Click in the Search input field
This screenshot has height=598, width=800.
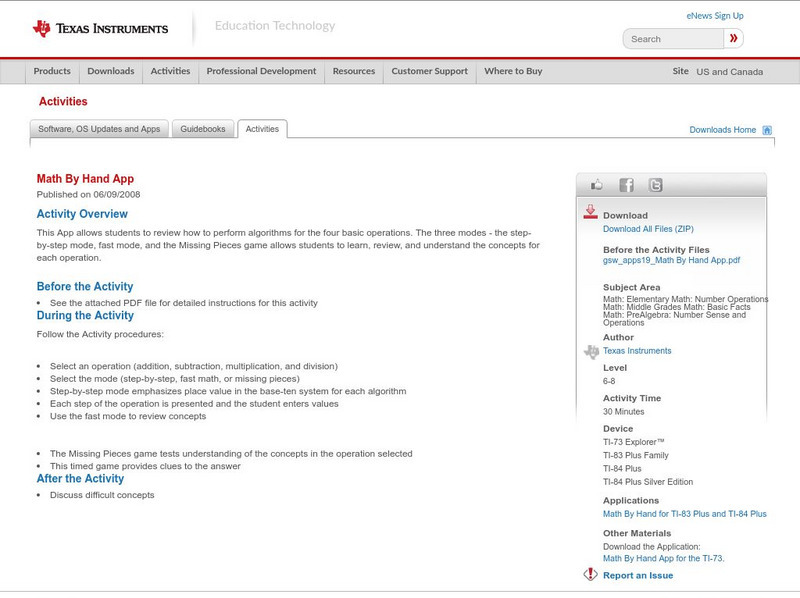tap(674, 39)
